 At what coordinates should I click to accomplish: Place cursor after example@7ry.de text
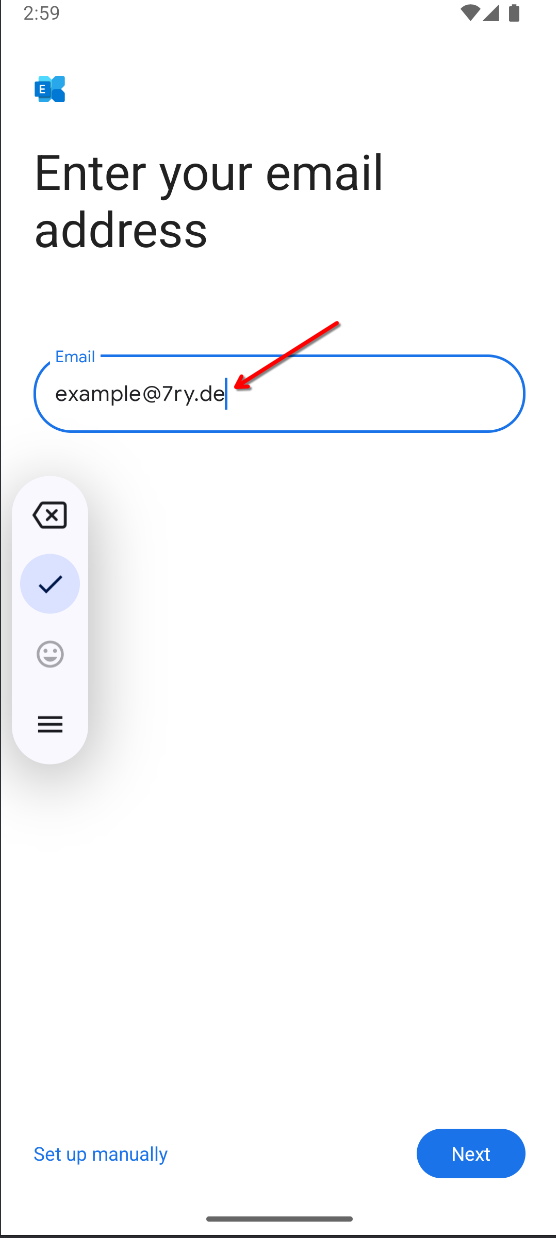point(227,394)
